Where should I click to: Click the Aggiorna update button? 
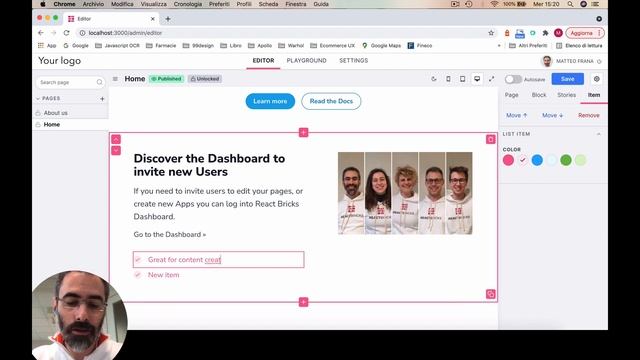point(581,33)
